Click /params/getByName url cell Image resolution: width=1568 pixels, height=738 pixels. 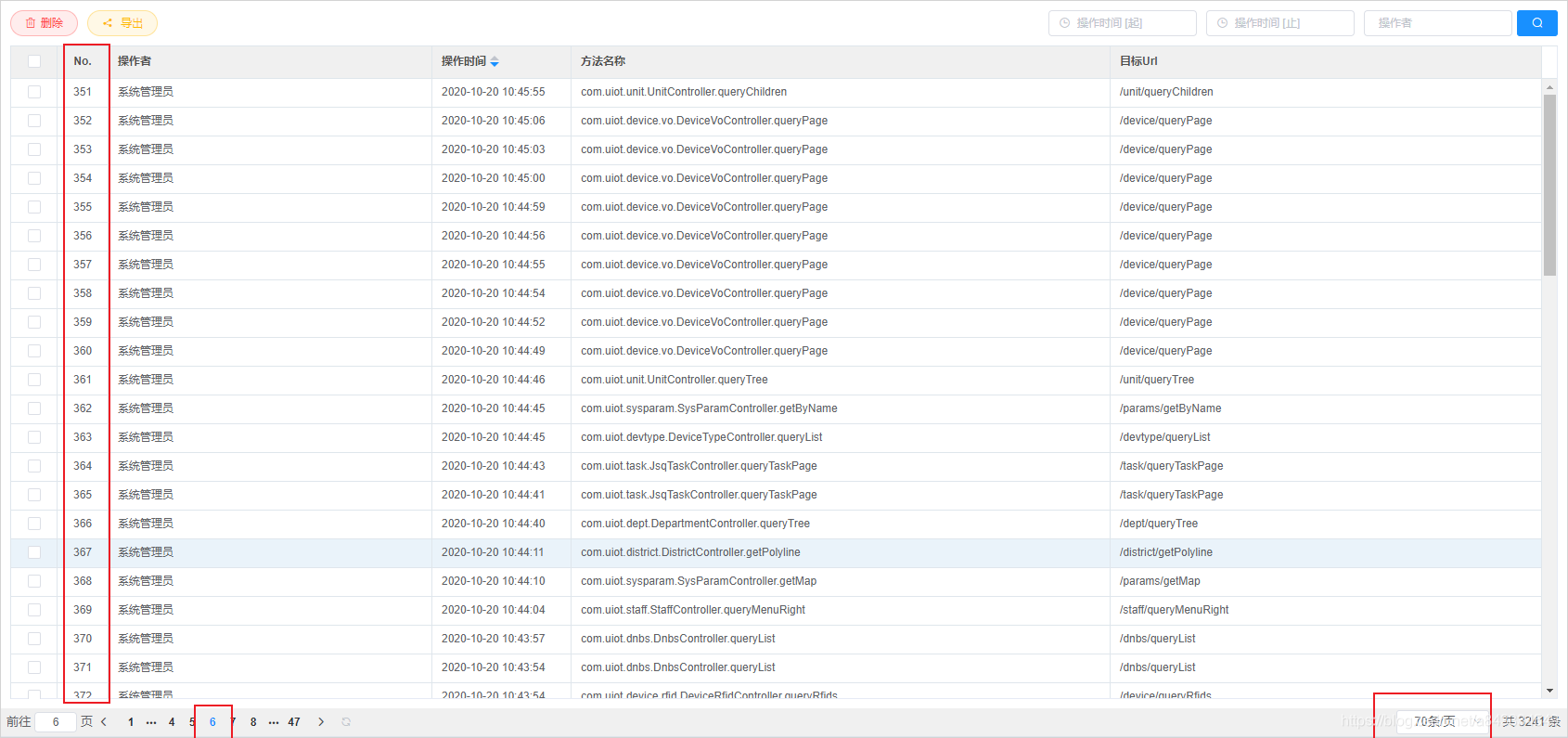[x=1170, y=408]
